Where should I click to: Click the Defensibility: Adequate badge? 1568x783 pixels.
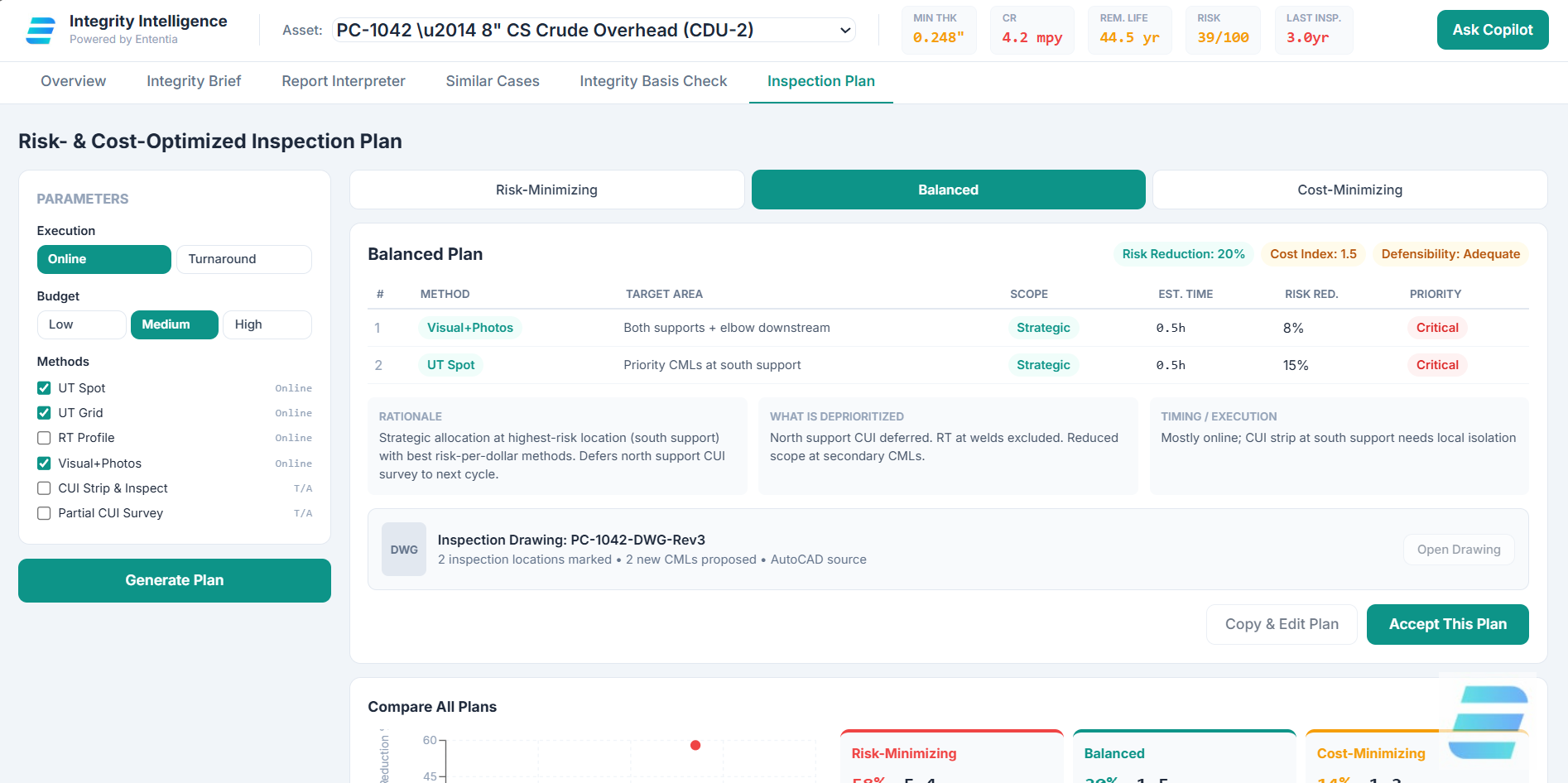pos(1451,254)
